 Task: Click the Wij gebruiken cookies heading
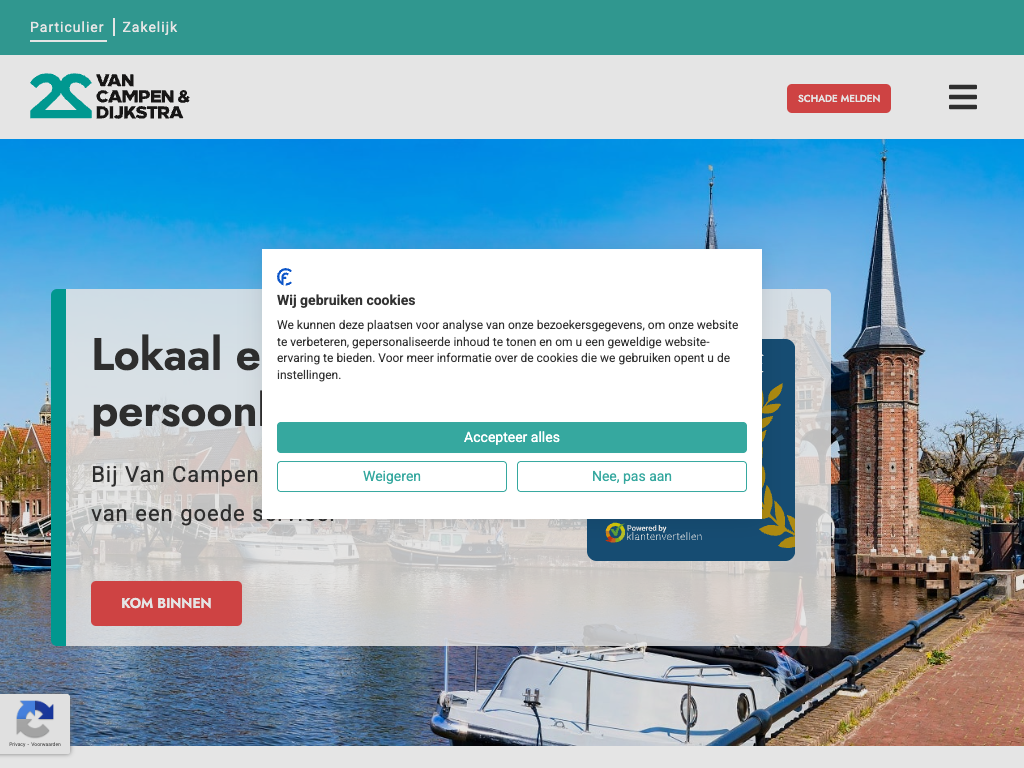point(346,300)
